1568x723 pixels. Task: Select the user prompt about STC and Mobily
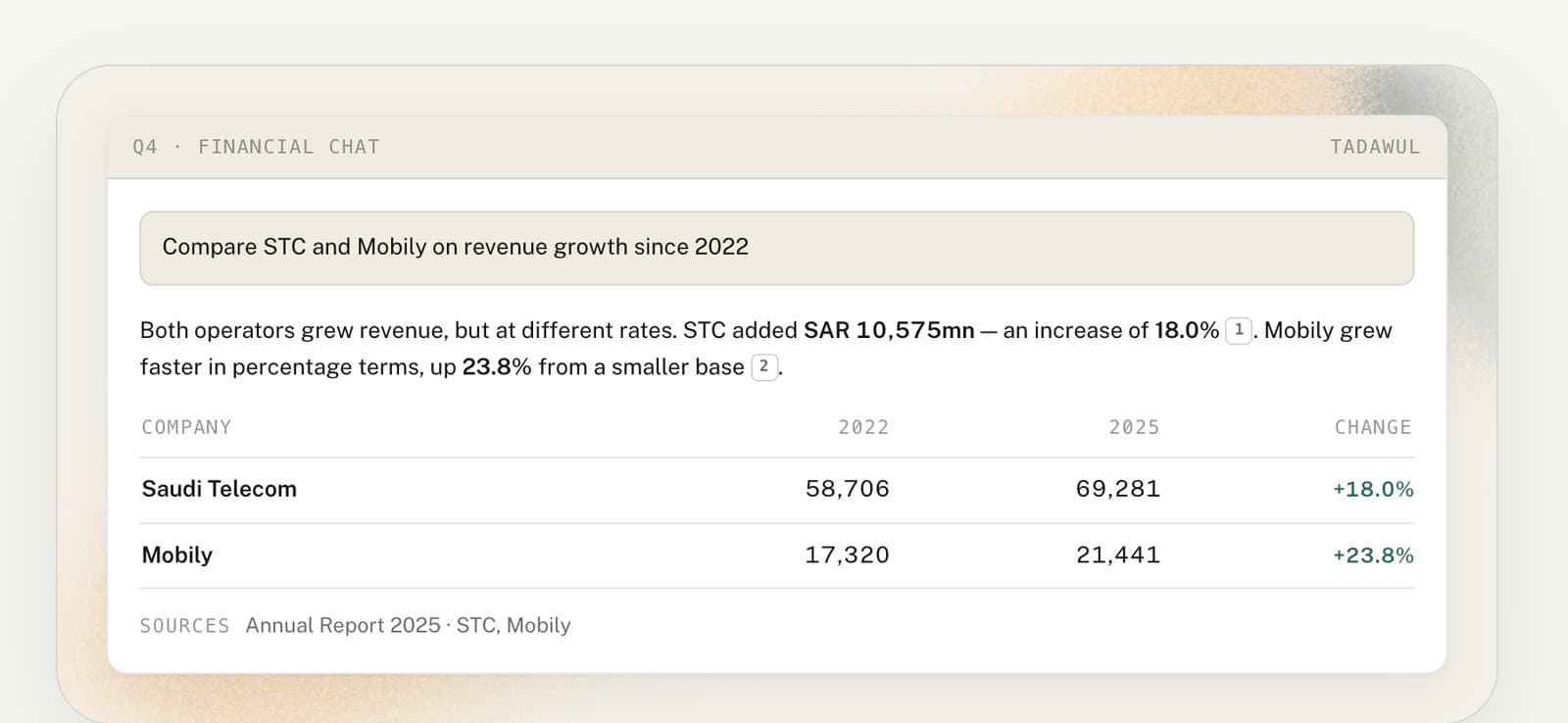pyautogui.click(x=776, y=248)
